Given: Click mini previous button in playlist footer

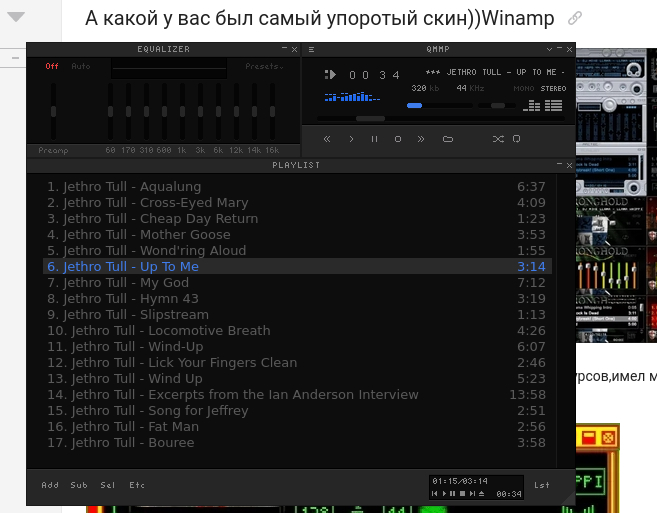Looking at the screenshot, I should [435, 494].
